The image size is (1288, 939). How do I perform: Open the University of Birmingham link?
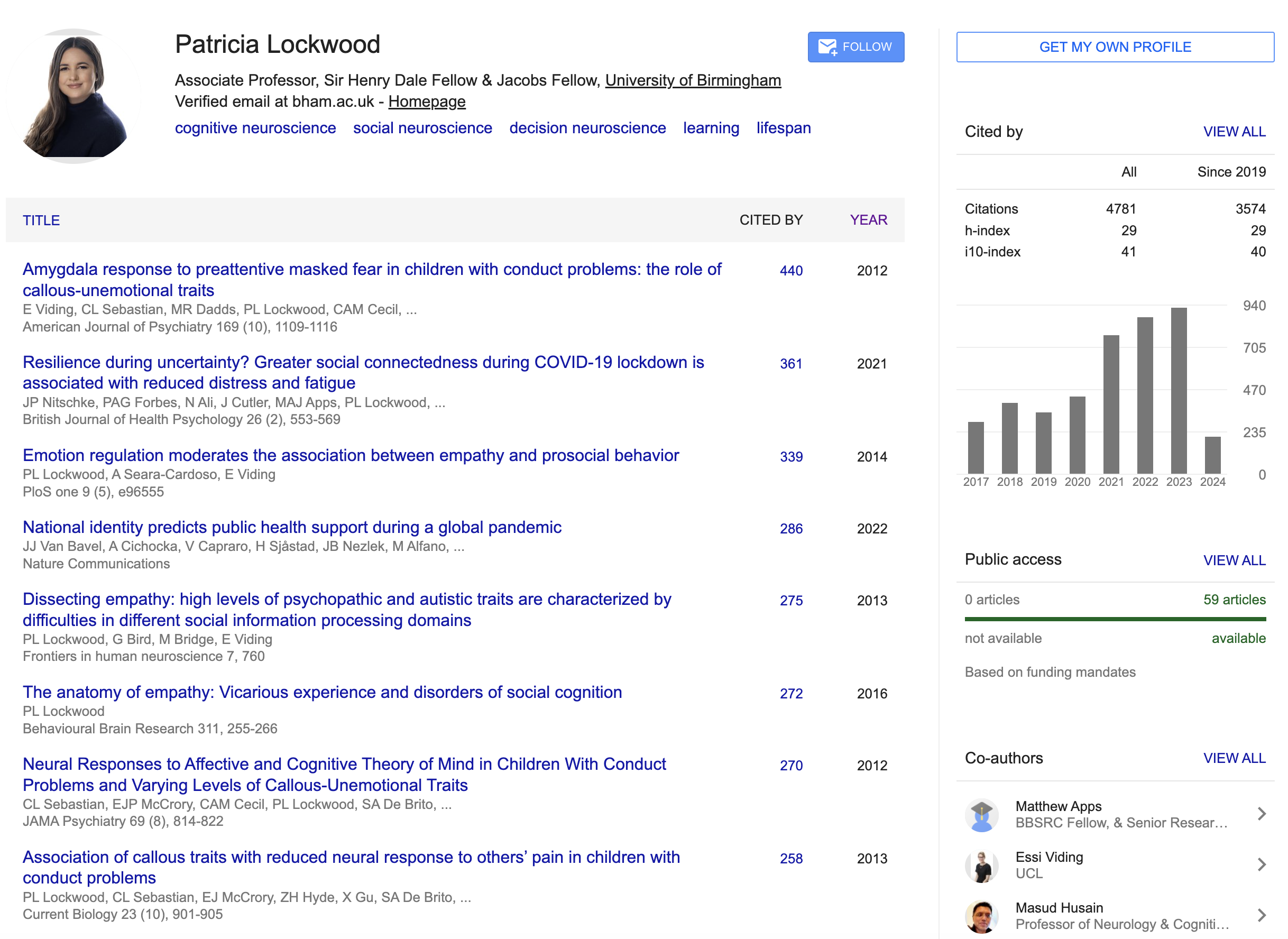pyautogui.click(x=694, y=80)
